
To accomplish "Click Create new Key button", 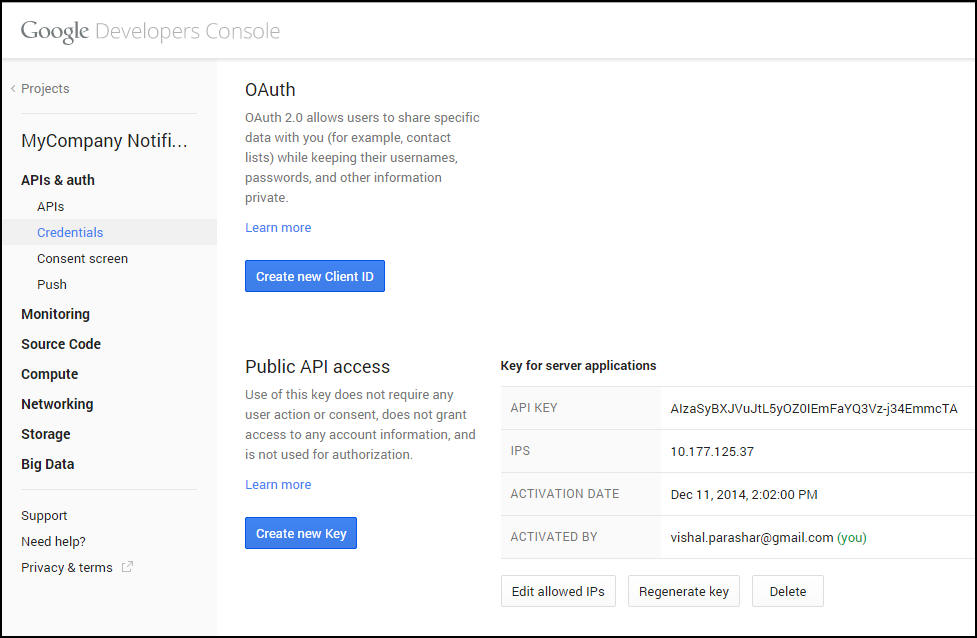I will [x=301, y=533].
